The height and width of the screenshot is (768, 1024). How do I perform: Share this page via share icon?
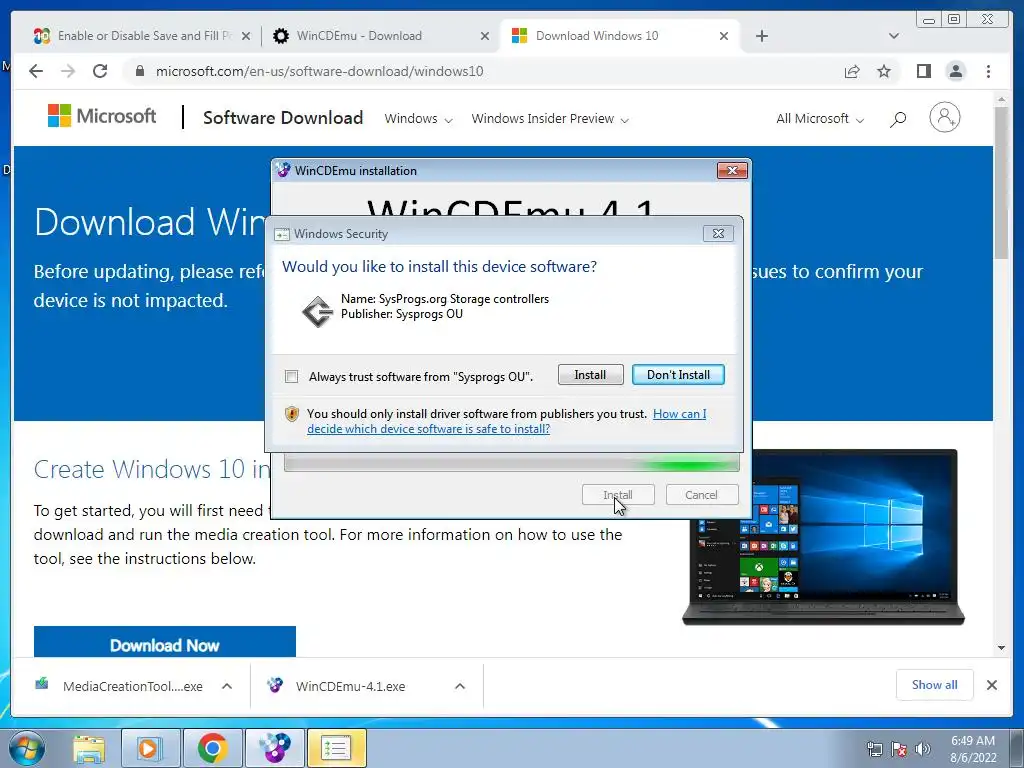pos(852,71)
